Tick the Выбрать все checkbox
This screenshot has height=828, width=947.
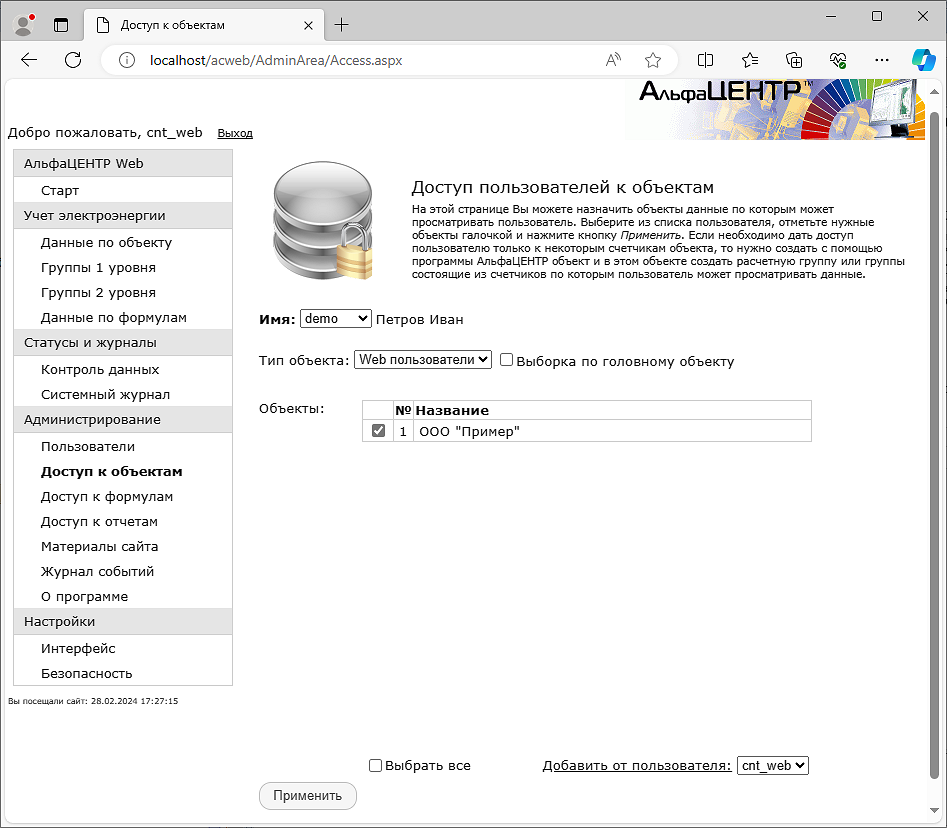click(375, 765)
